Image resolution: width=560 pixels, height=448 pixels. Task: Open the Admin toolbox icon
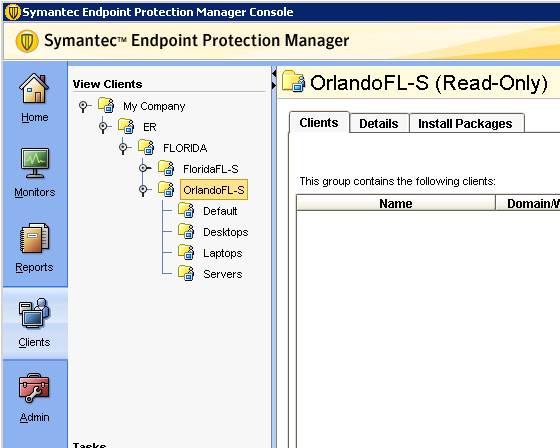(x=34, y=388)
